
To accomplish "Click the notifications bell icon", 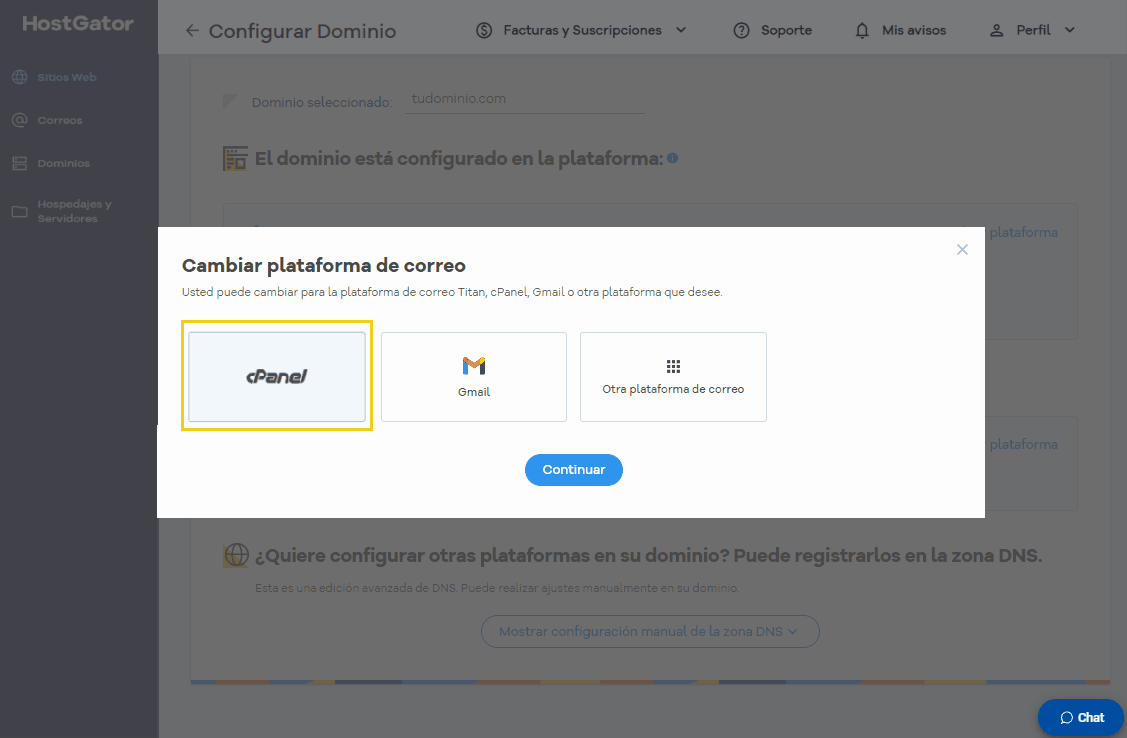I will [862, 30].
